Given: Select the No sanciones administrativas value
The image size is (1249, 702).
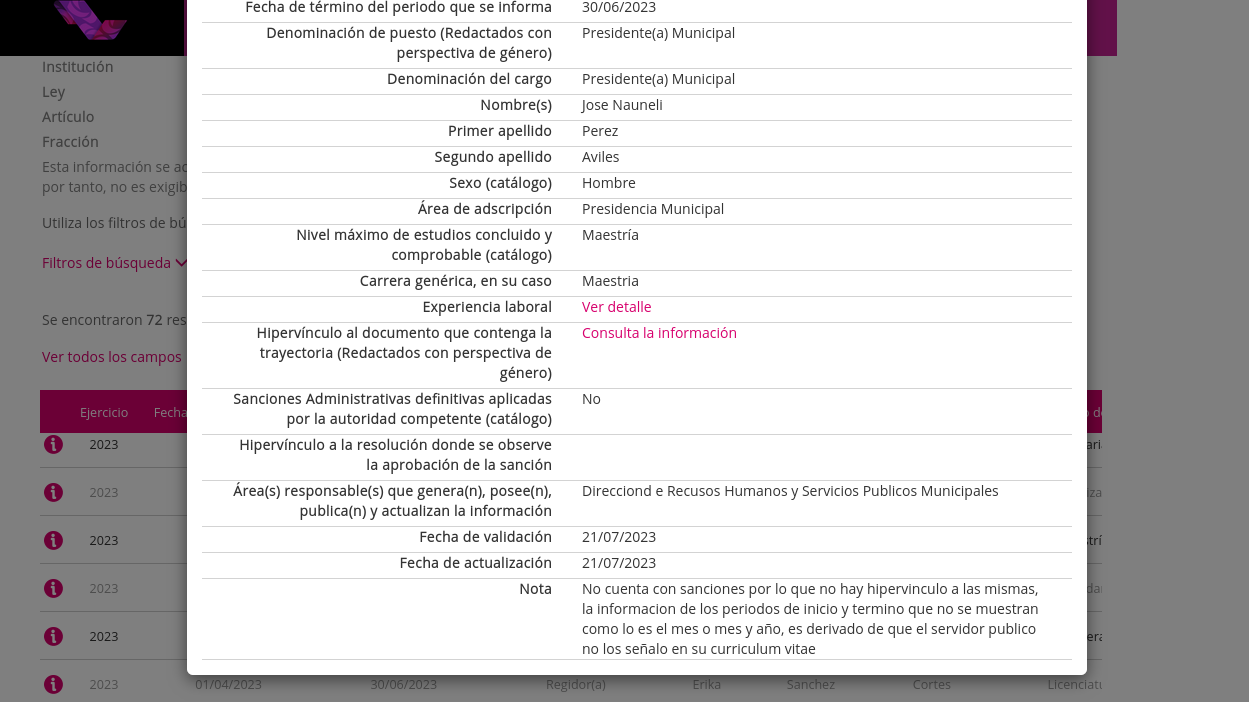Looking at the screenshot, I should coord(591,399).
